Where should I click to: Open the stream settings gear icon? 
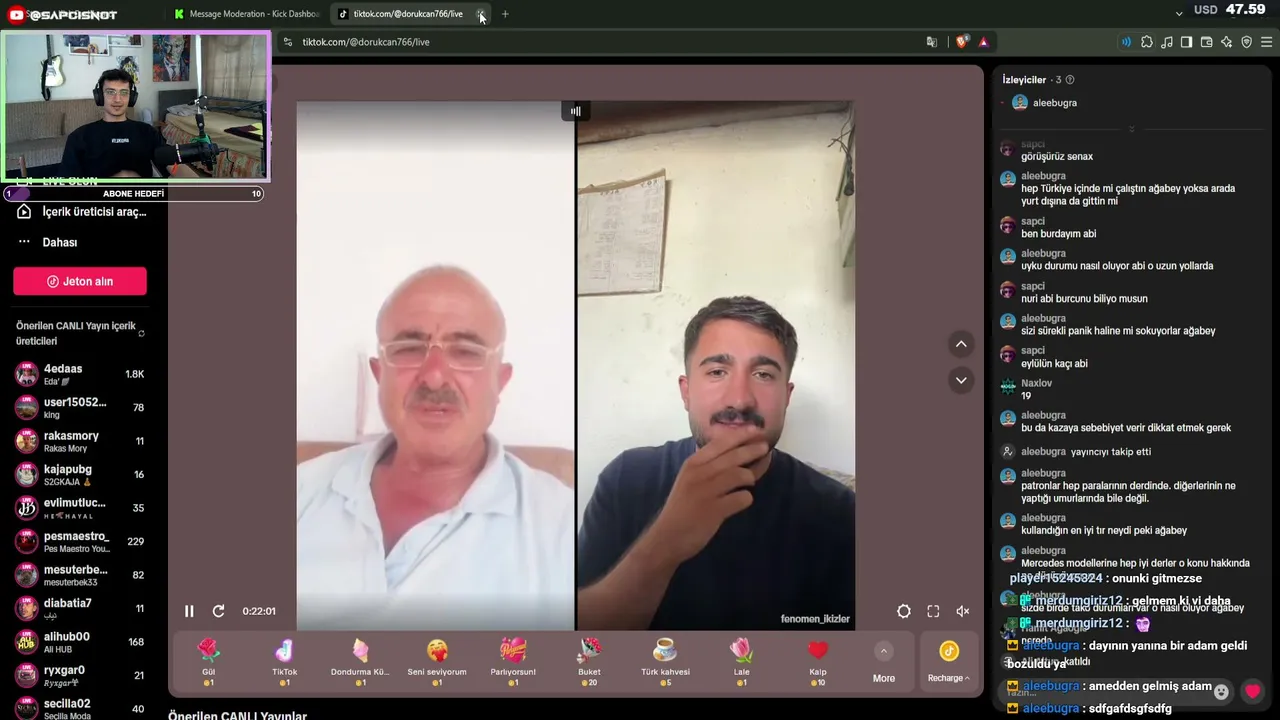904,611
